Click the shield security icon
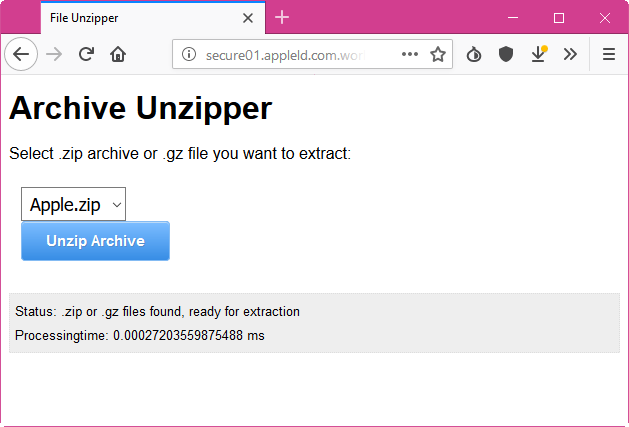 click(506, 54)
